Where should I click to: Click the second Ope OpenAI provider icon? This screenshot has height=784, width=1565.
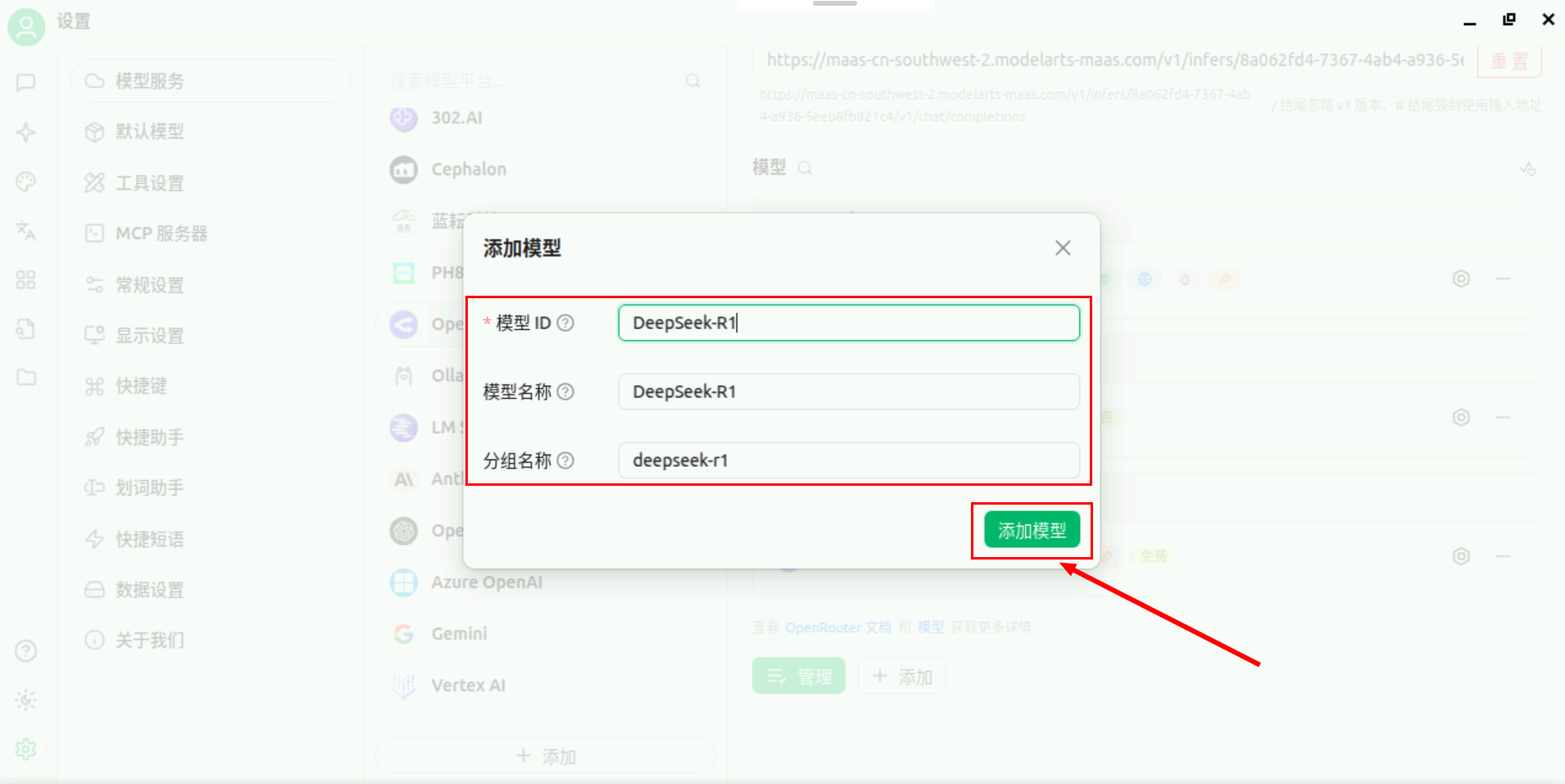[403, 531]
